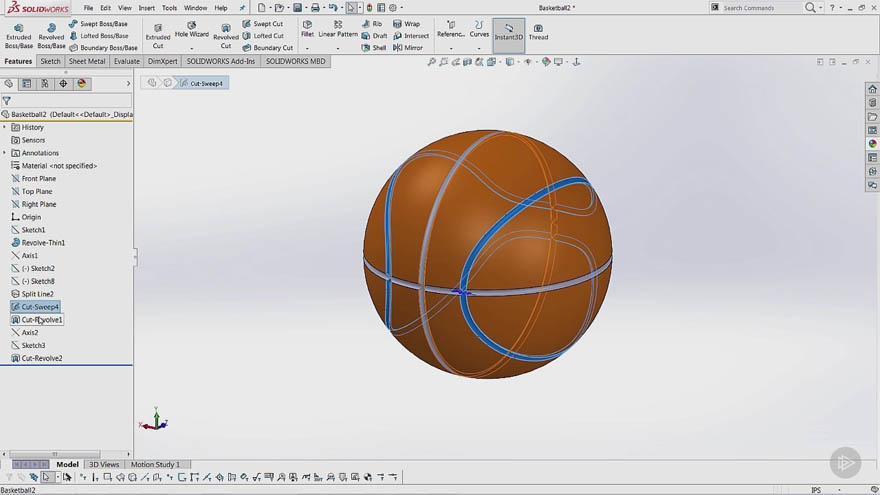Image resolution: width=880 pixels, height=495 pixels.
Task: Open Appearances icon in task pane
Action: (x=873, y=144)
